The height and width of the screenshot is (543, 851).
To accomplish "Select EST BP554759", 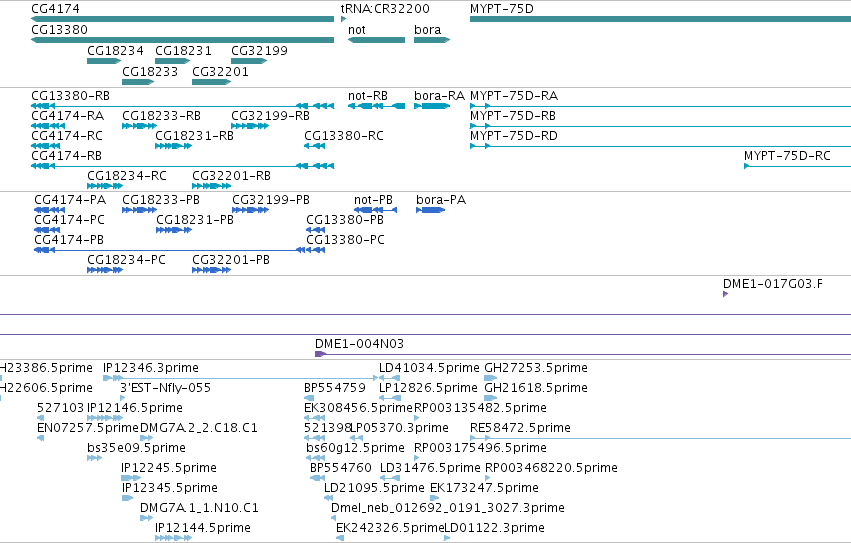I will coord(307,397).
